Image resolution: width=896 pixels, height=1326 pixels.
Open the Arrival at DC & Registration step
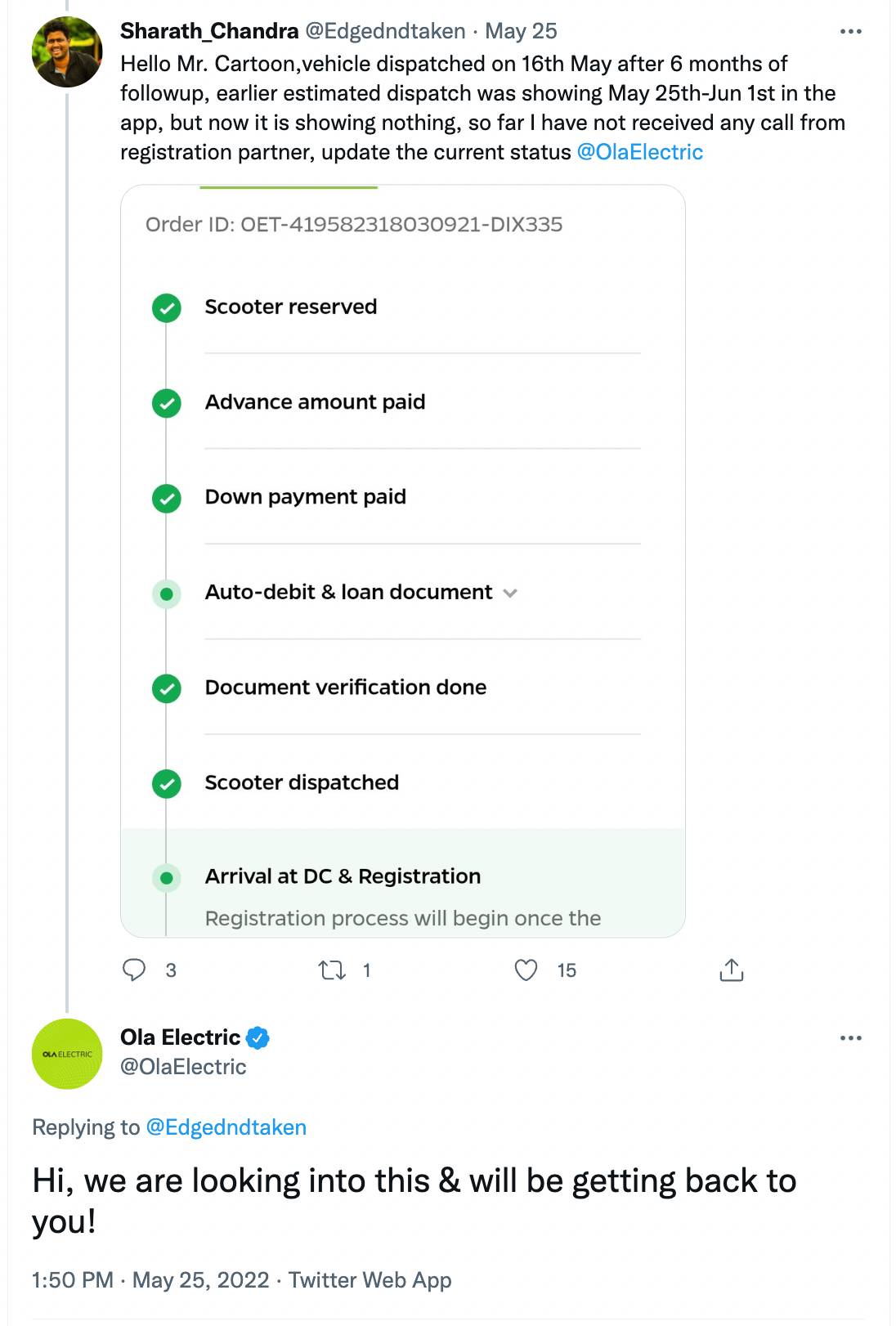pos(343,876)
